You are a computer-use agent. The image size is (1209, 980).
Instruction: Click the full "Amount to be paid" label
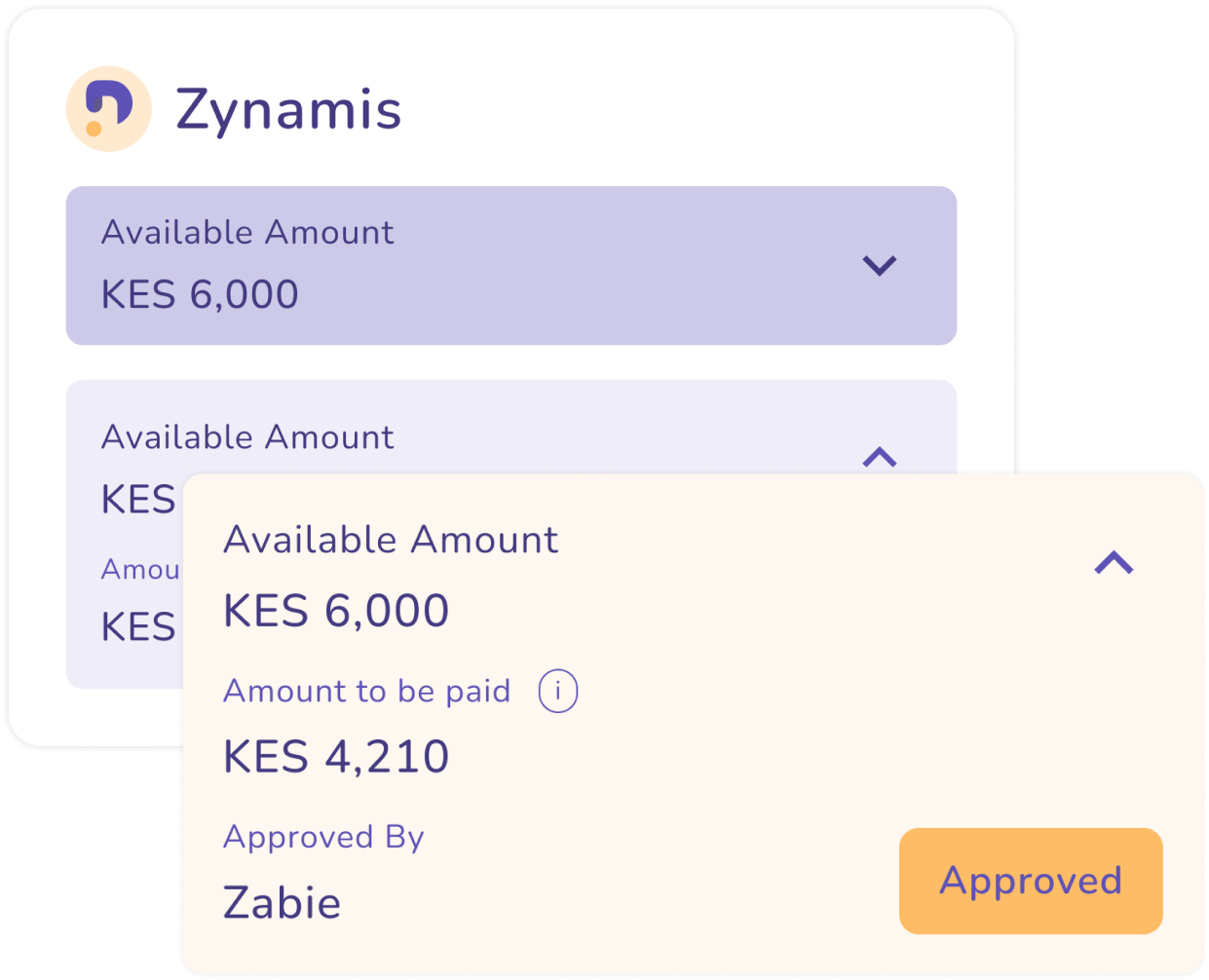click(x=366, y=691)
